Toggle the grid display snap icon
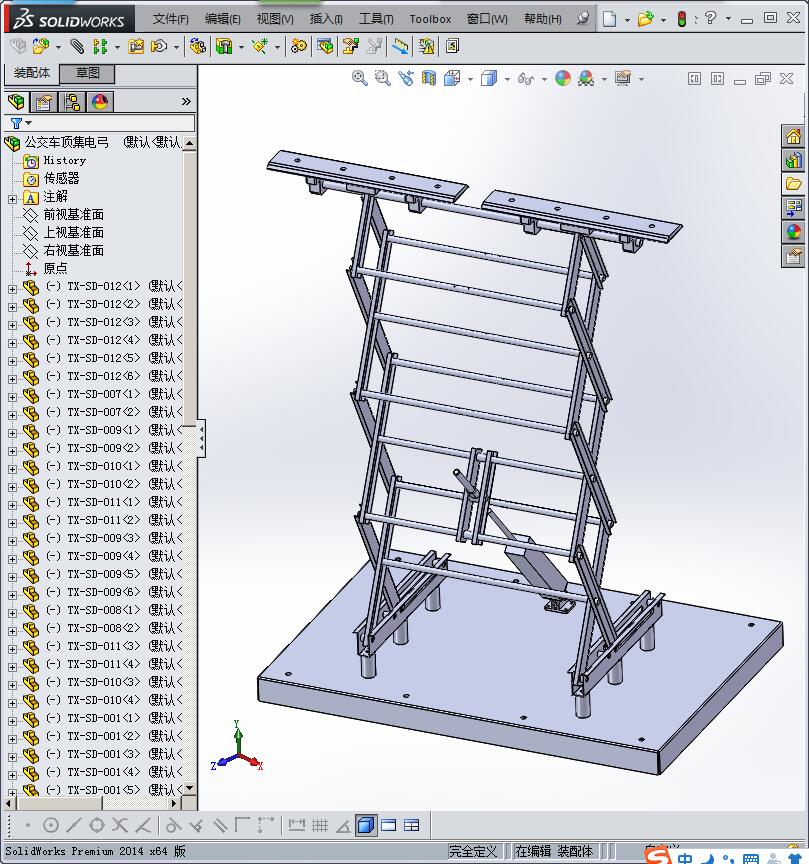The image size is (809, 864). (320, 825)
